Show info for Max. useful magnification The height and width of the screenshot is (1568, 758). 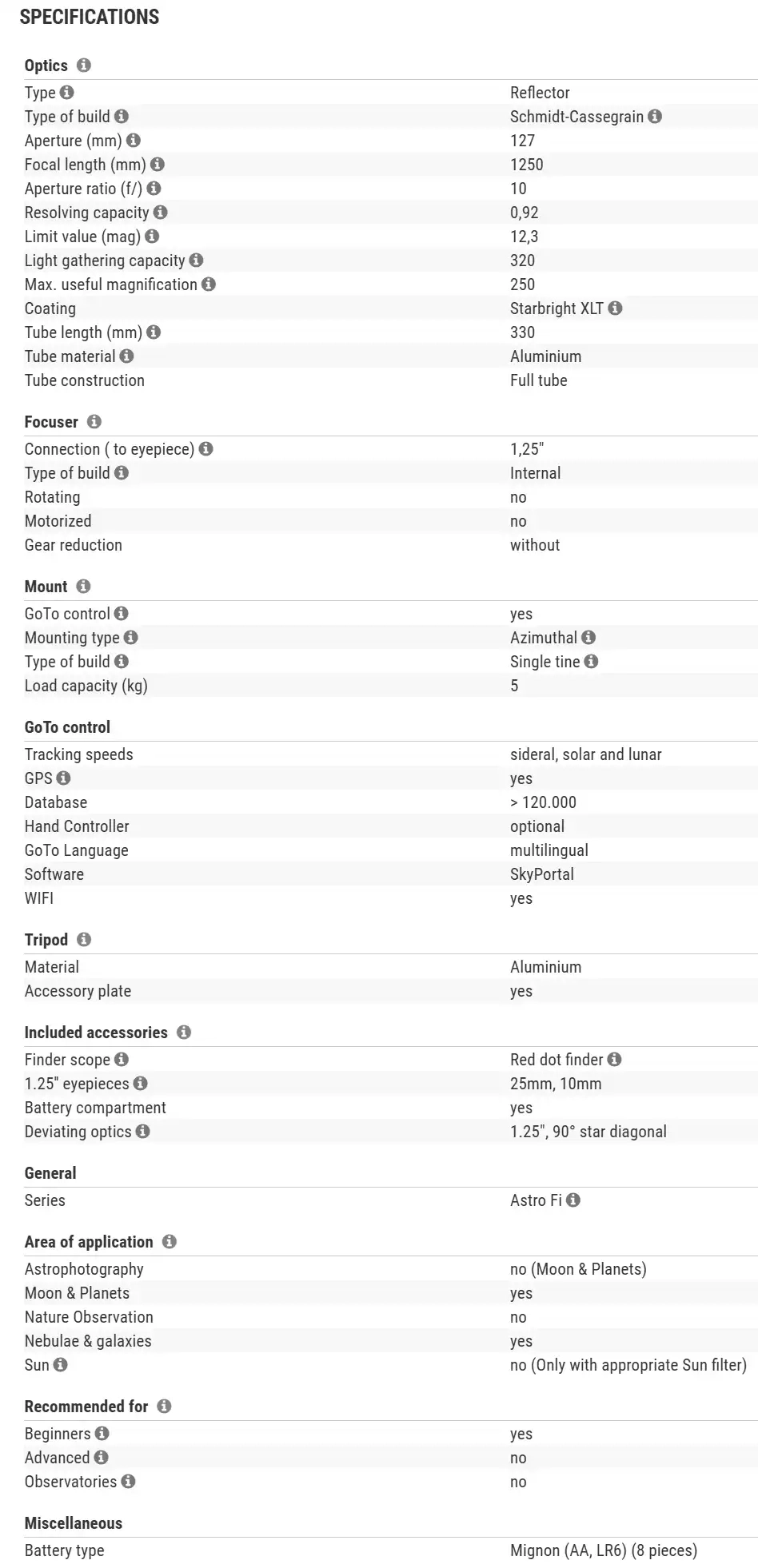209,285
